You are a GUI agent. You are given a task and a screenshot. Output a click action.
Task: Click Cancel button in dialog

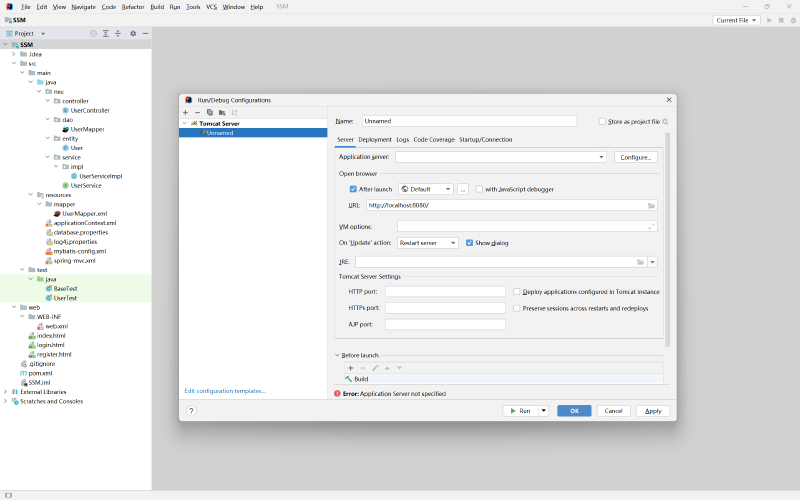(x=613, y=411)
